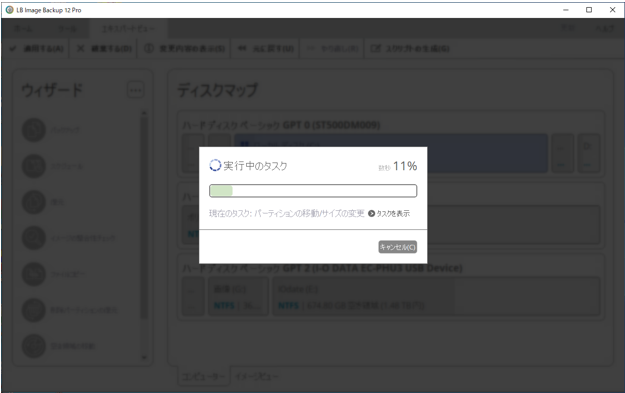Click the first wizard icon バックアップ
Image resolution: width=625 pixels, height=393 pixels.
[33, 130]
